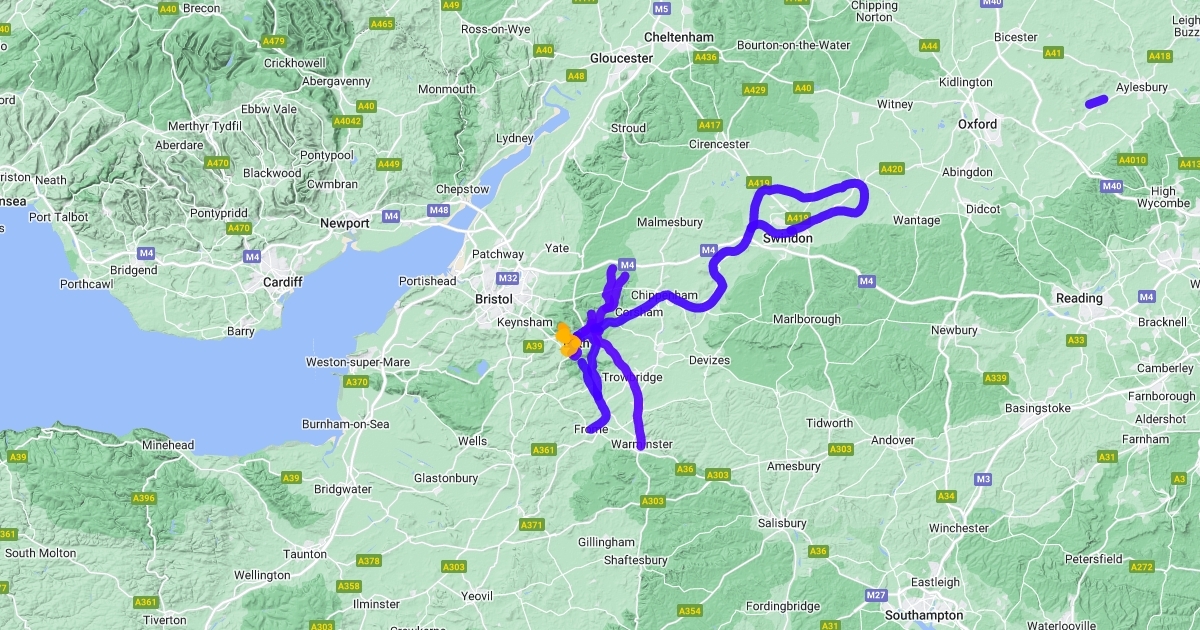Click the M32 shield in Bristol
The width and height of the screenshot is (1200, 630).
(508, 278)
